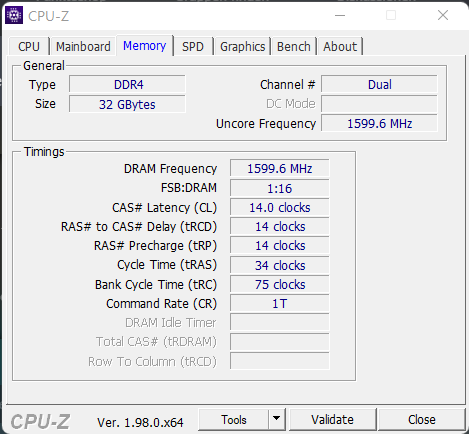469x434 pixels.
Task: Click the CAS# Latency (CL) label
Action: pyautogui.click(x=164, y=208)
